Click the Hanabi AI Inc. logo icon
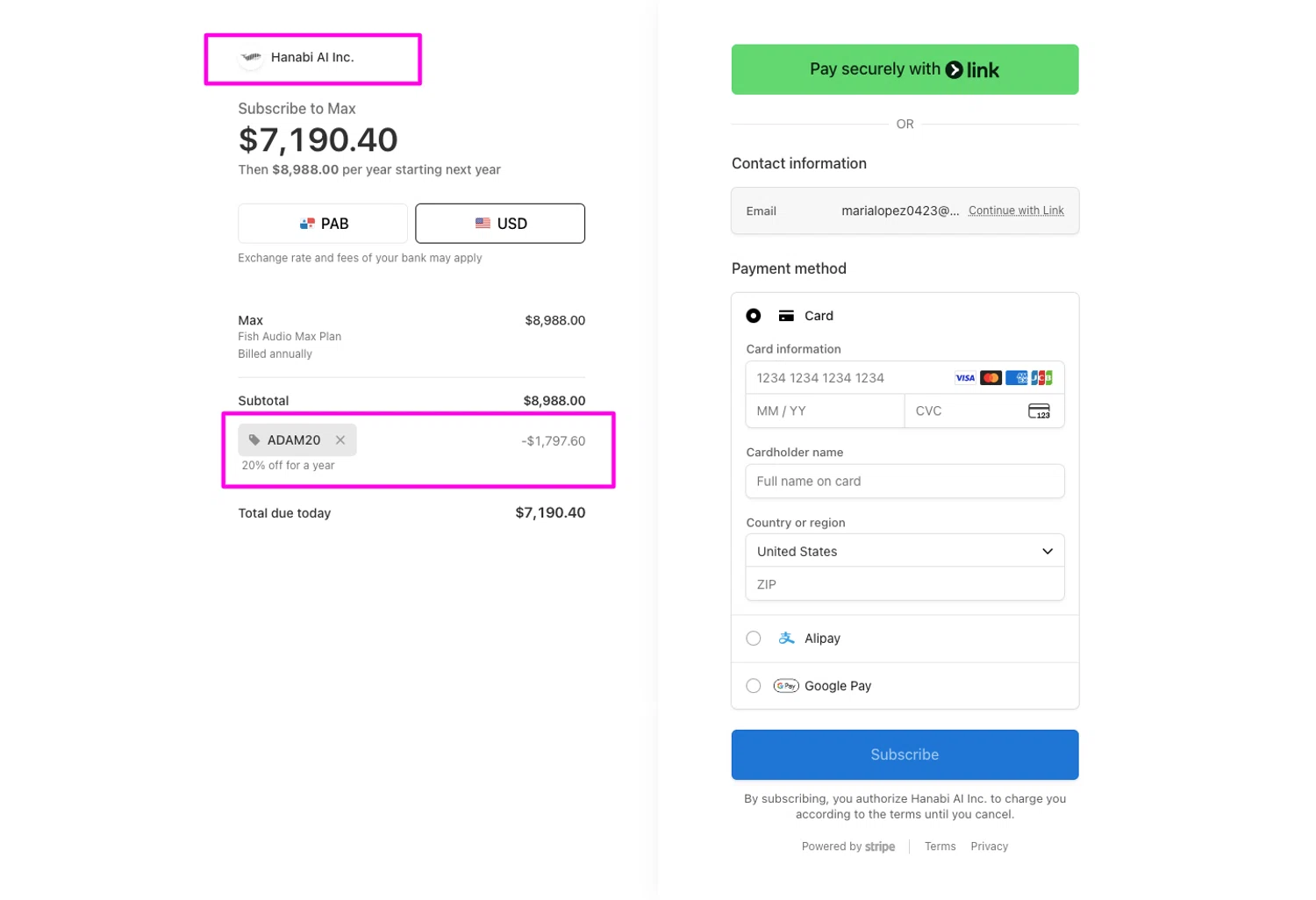Viewport: 1316px width, 900px height. pos(251,58)
